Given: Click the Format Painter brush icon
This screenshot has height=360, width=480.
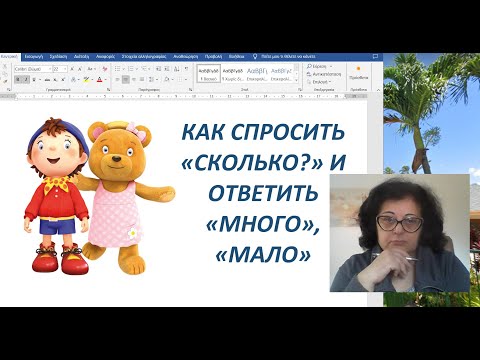Looking at the screenshot, I should [x=5, y=81].
